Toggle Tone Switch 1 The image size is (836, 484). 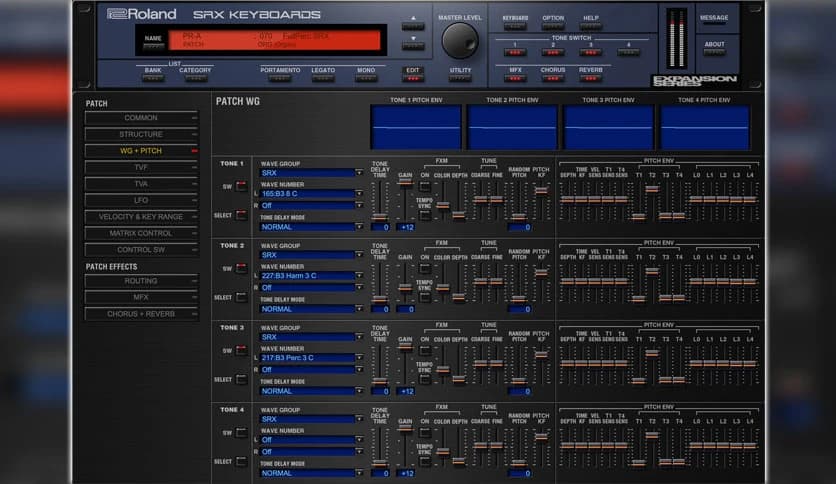click(515, 52)
